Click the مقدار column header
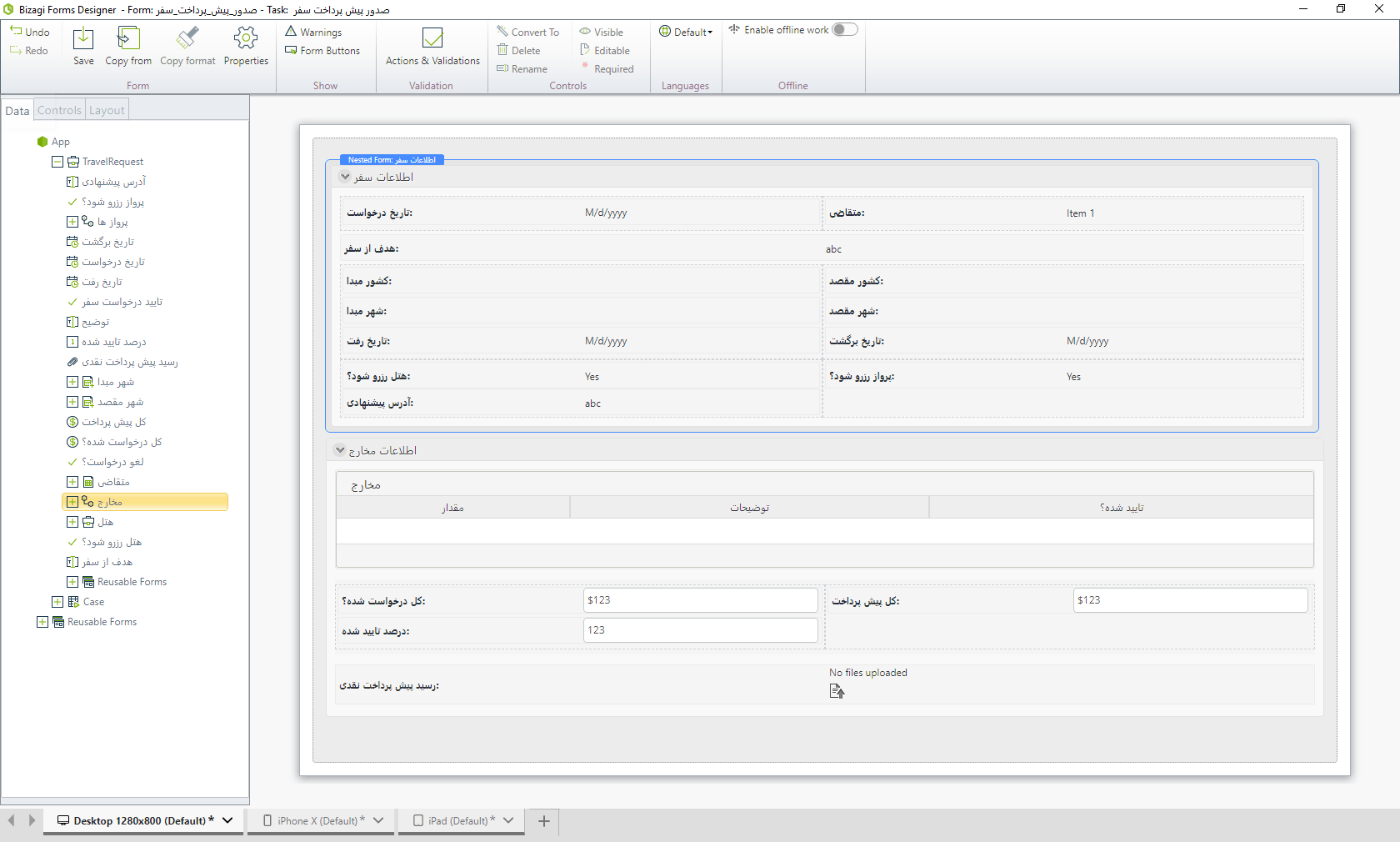This screenshot has height=842, width=1400. (x=453, y=507)
